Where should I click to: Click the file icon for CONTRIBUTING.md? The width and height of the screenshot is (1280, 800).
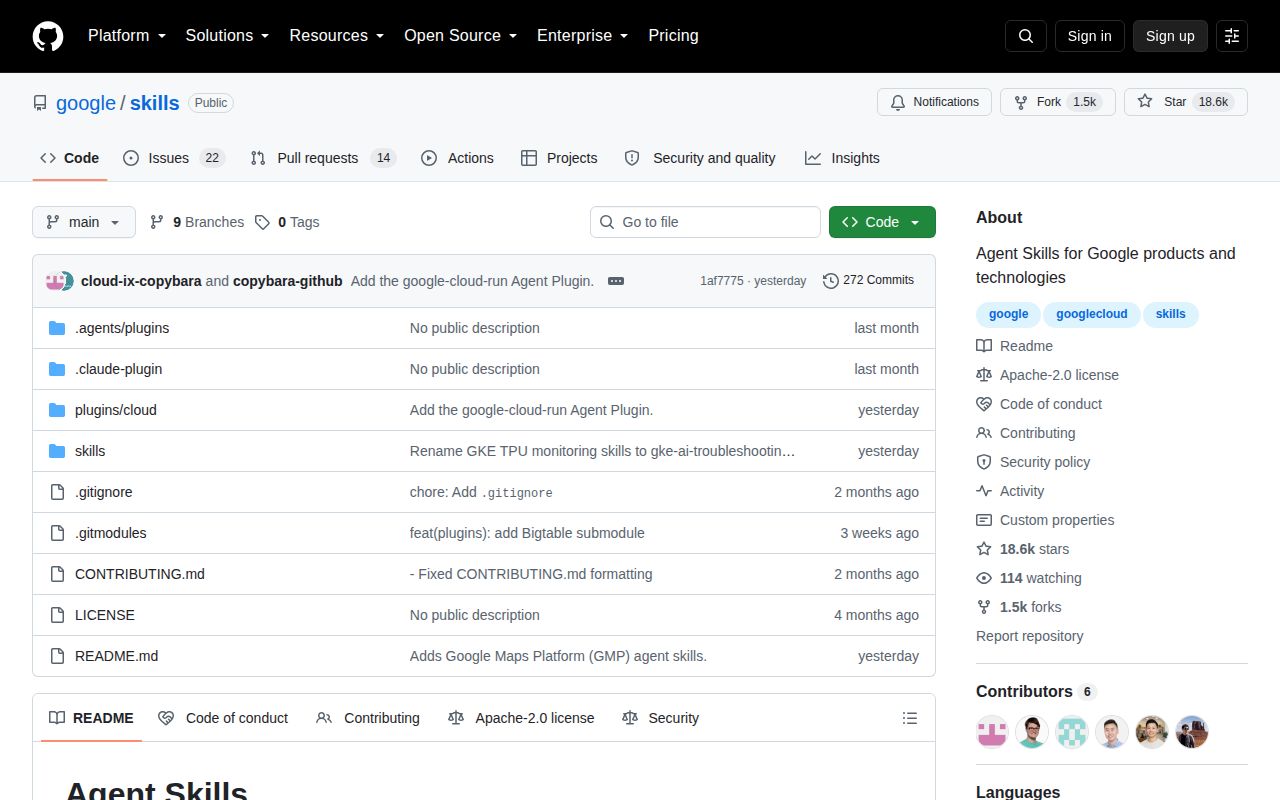[57, 574]
